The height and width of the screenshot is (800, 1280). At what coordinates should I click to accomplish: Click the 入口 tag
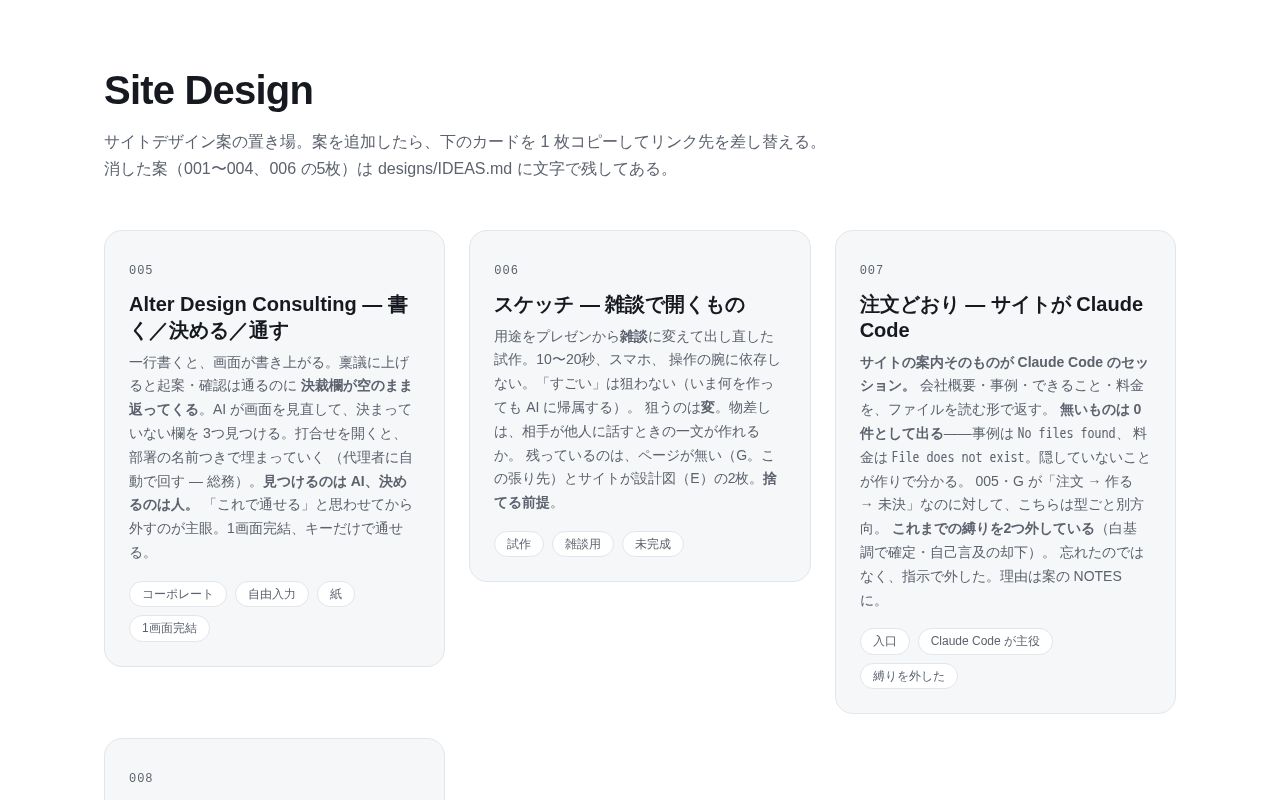885,641
